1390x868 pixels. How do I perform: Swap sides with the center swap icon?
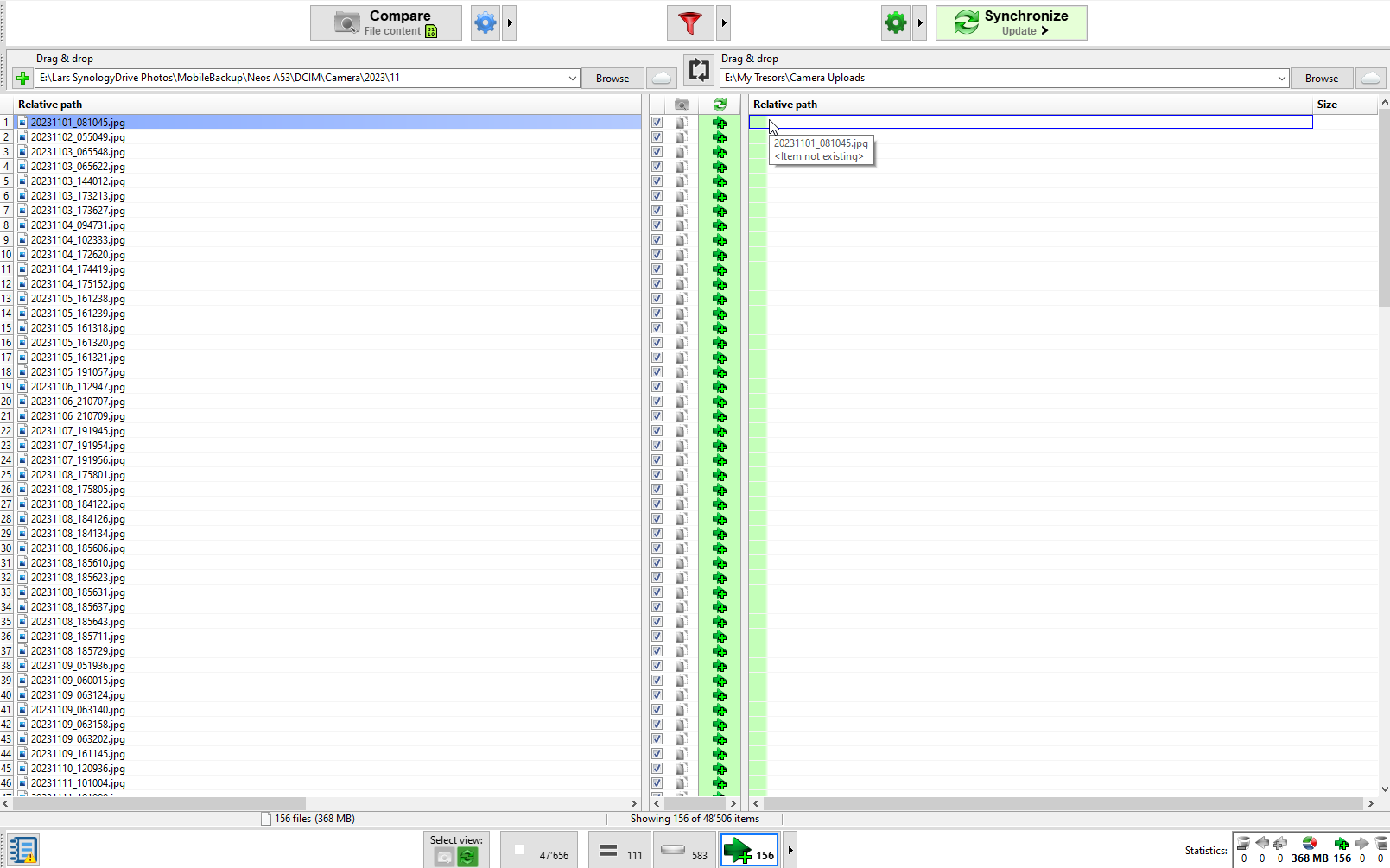(698, 70)
